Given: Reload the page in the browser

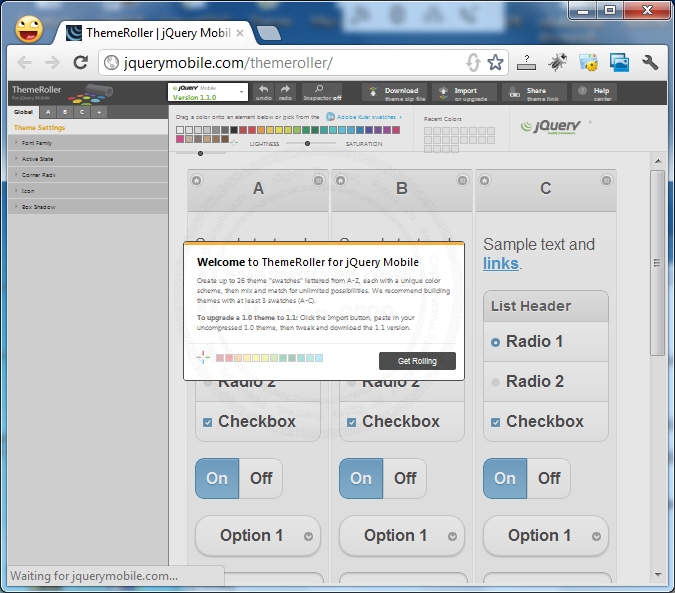Looking at the screenshot, I should click(x=81, y=63).
